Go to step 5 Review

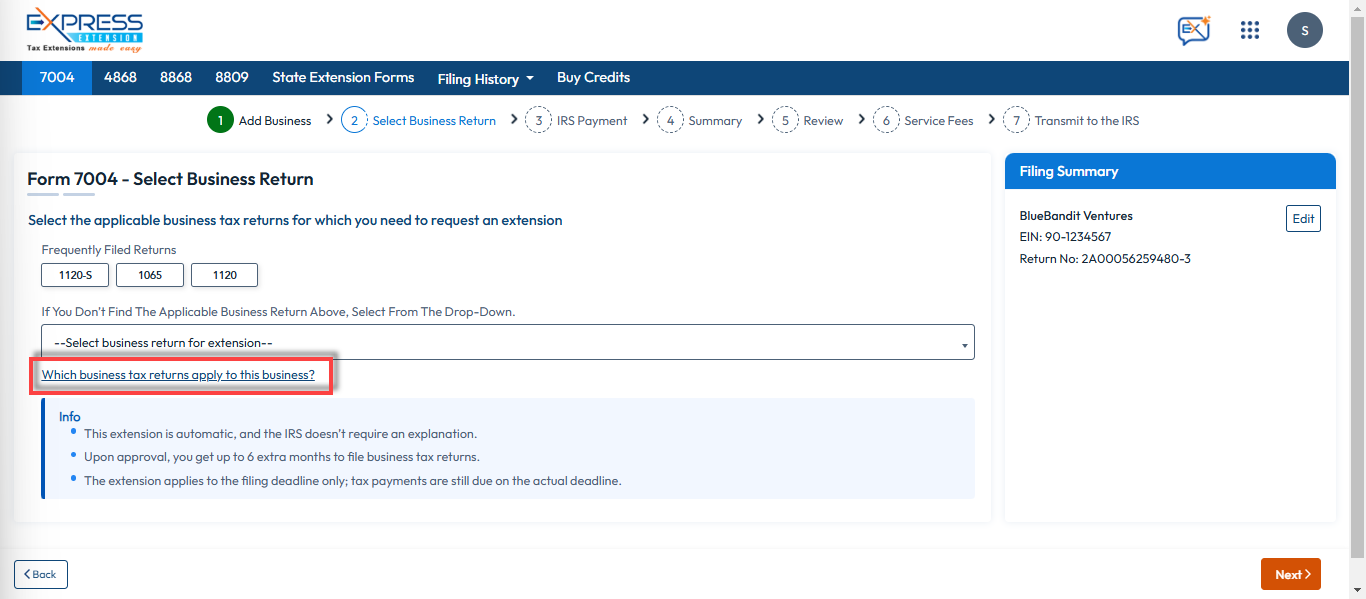(x=808, y=120)
